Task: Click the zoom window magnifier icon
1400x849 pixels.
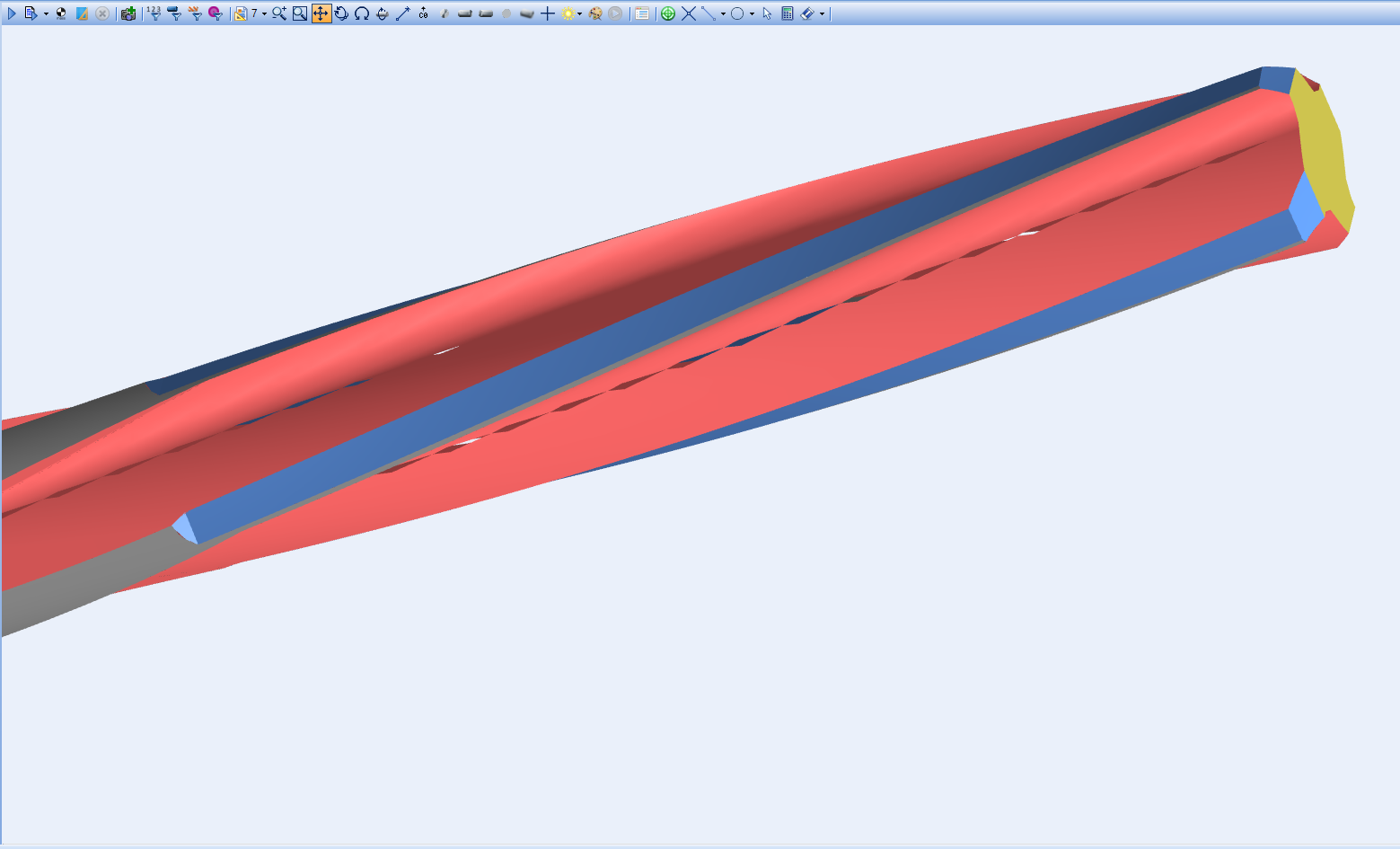Action: (300, 13)
